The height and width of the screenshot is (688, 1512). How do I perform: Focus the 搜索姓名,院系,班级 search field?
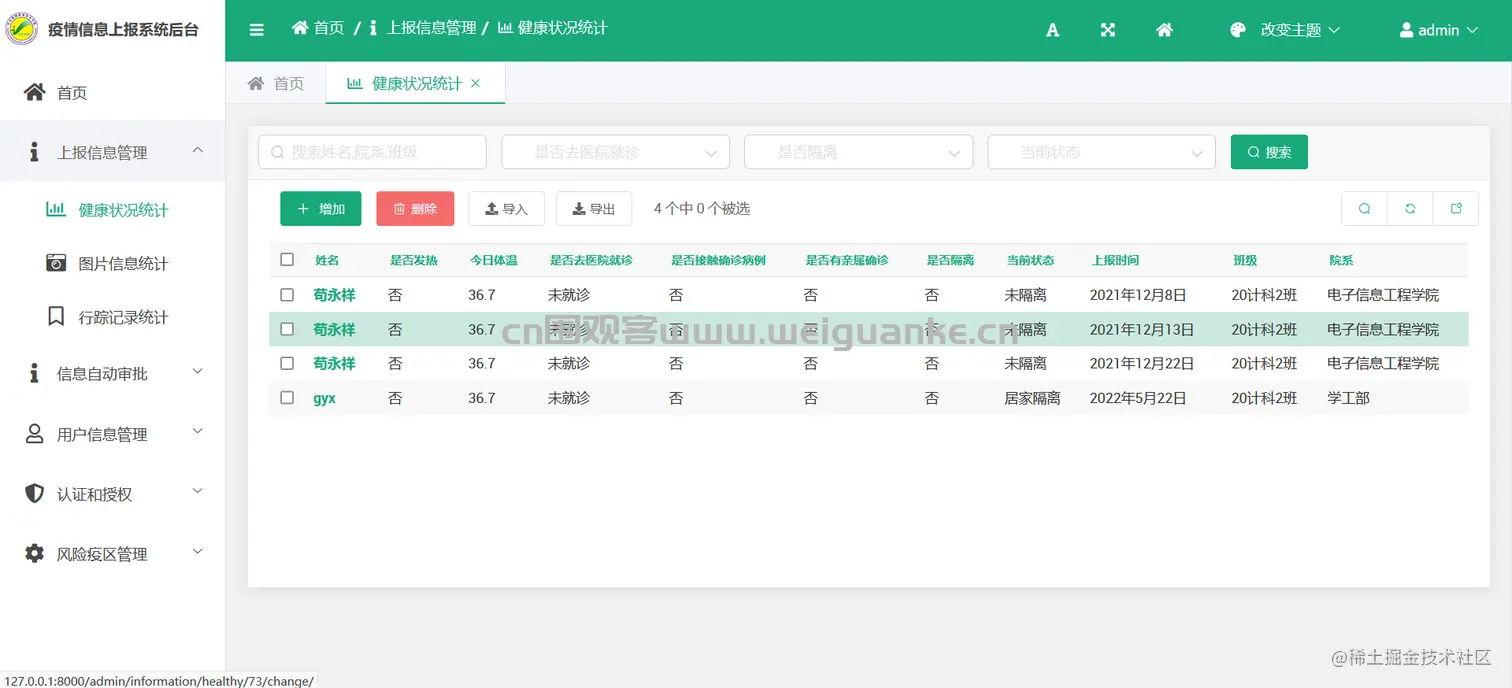[372, 152]
